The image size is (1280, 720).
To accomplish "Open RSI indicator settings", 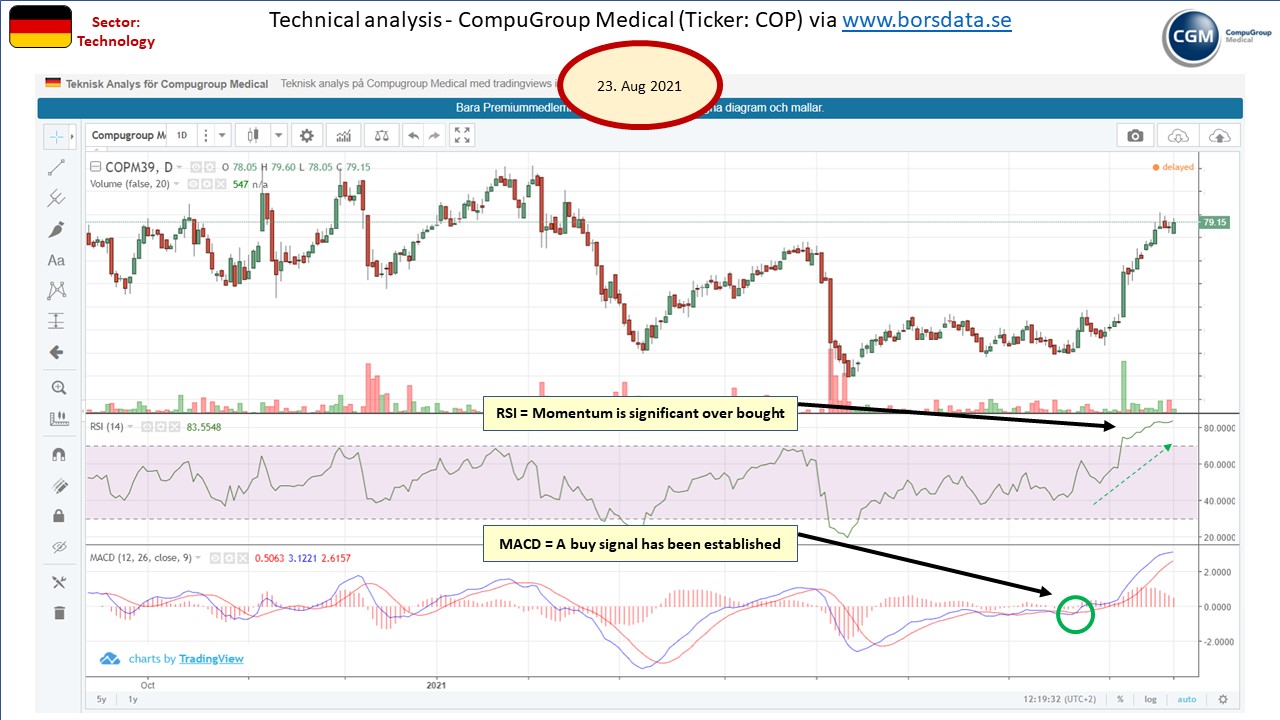I will 161,427.
